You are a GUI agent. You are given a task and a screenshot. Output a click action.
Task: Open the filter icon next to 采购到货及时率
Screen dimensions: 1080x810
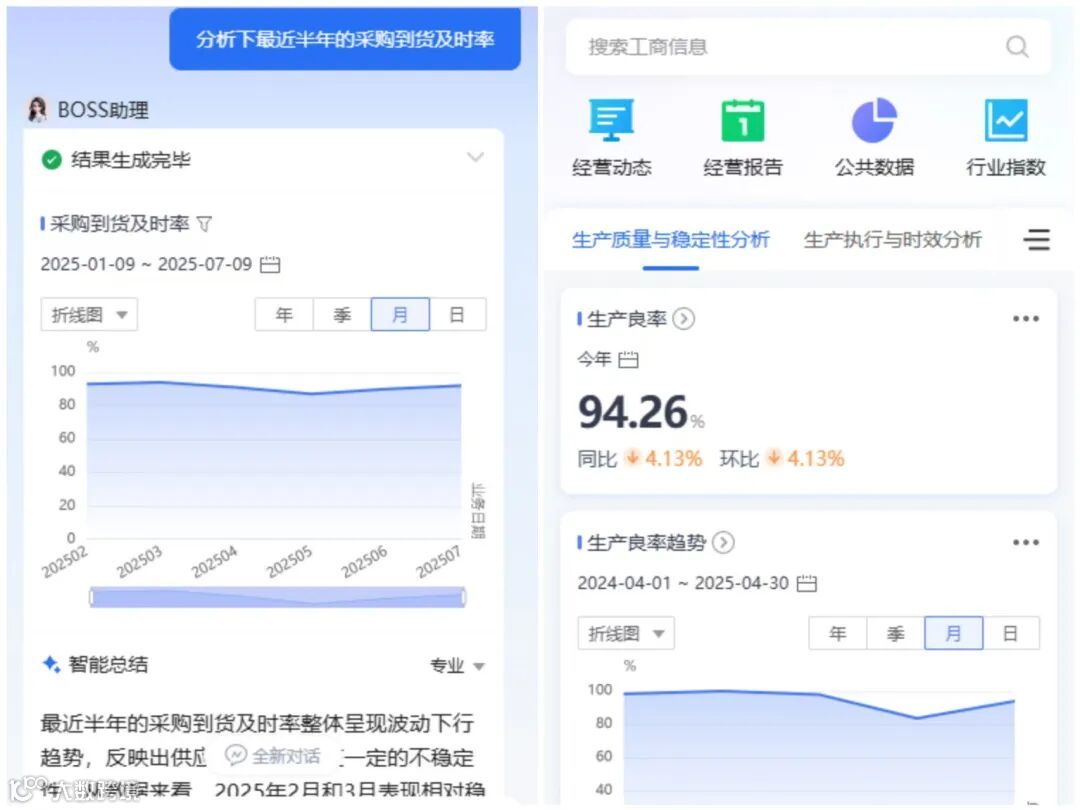pyautogui.click(x=204, y=224)
